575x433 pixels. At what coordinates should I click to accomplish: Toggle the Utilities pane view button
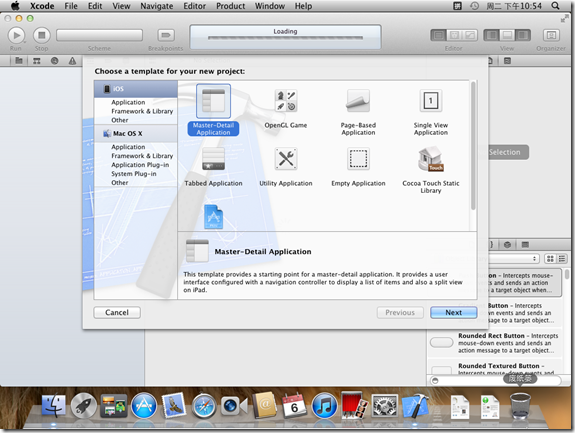pyautogui.click(x=523, y=35)
